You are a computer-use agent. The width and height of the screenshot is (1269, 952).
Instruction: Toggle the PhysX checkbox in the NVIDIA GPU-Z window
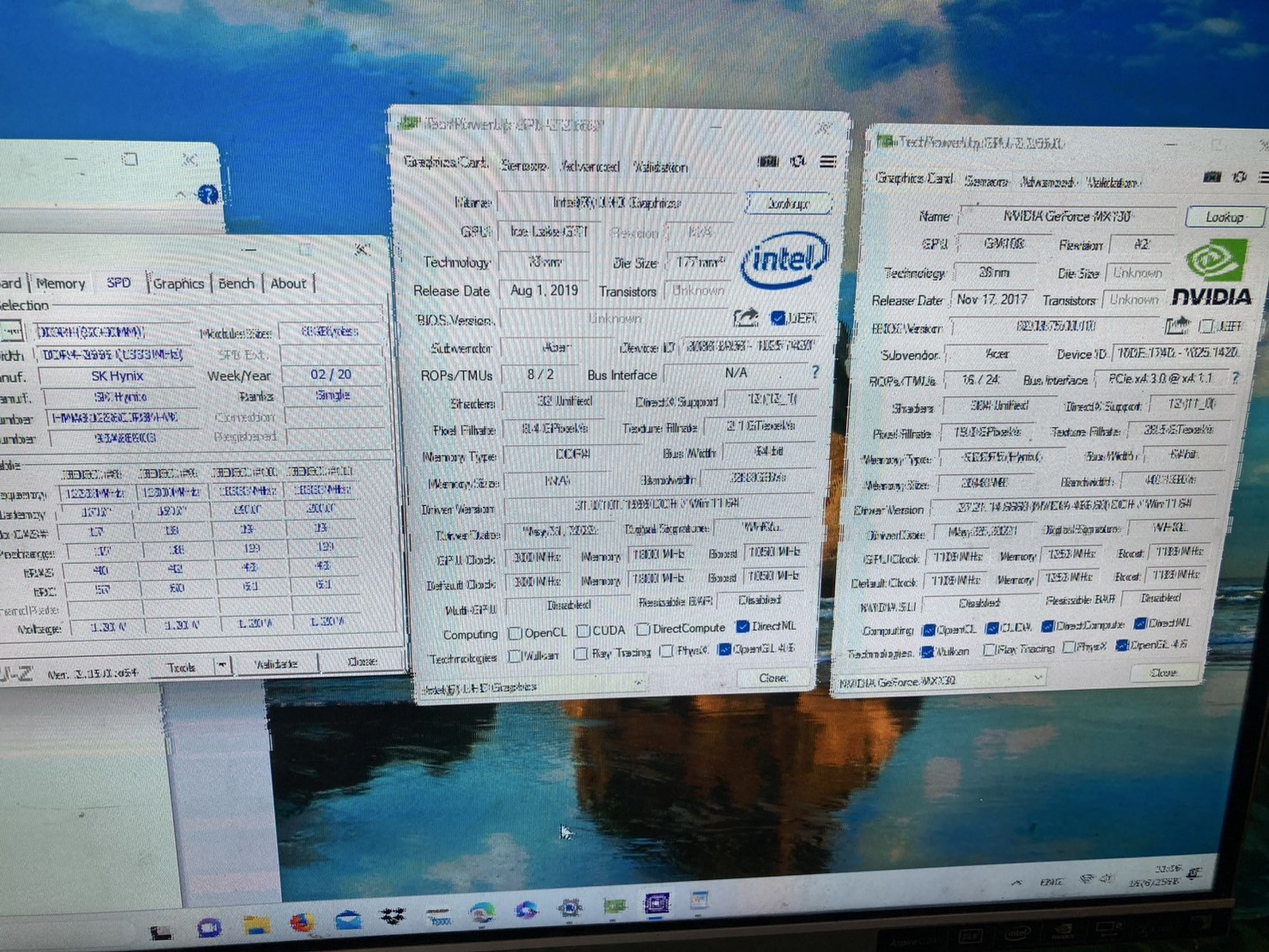[1069, 647]
